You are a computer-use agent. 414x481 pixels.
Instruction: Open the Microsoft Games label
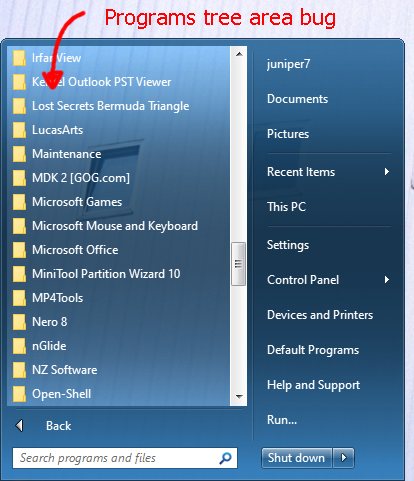point(77,202)
